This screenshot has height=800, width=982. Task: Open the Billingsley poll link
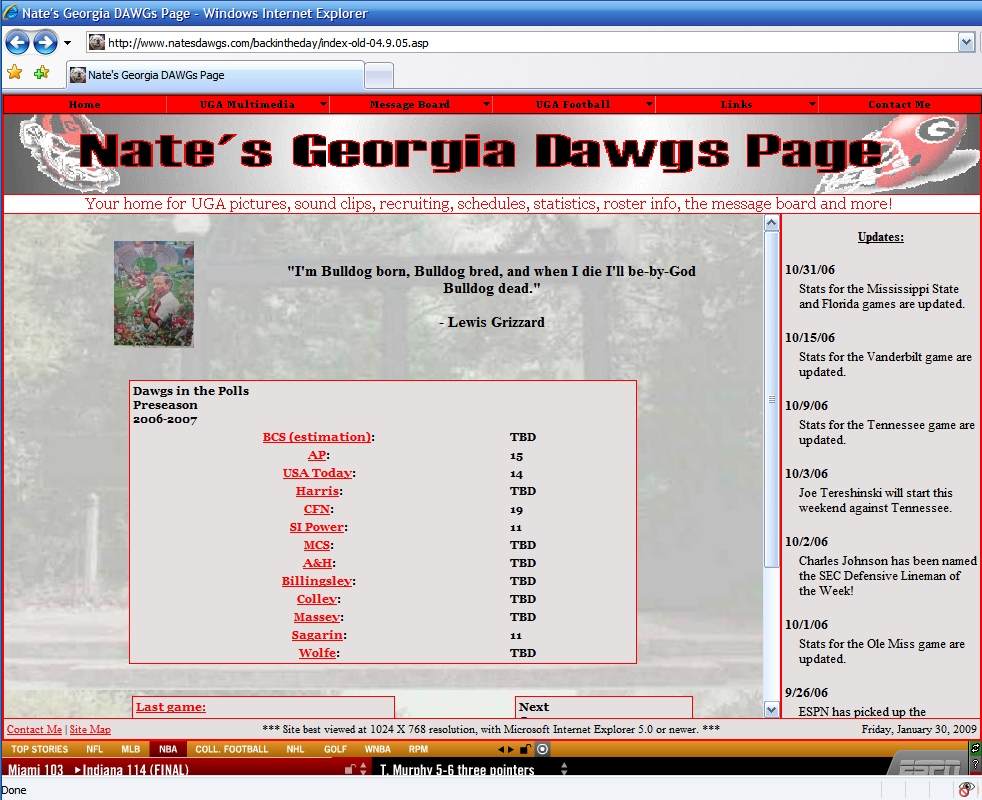click(x=317, y=581)
